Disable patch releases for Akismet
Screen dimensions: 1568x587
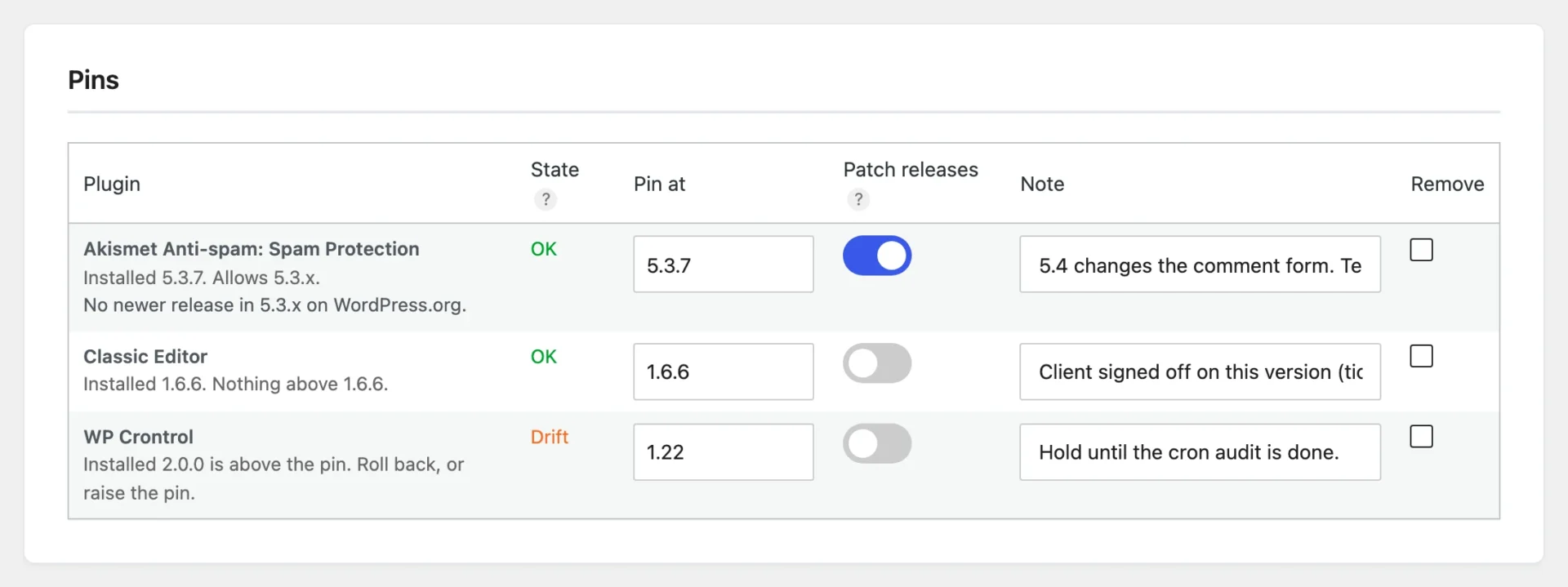tap(877, 256)
